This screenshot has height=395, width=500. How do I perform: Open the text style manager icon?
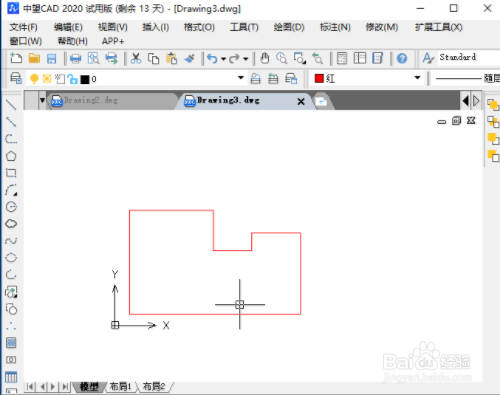pyautogui.click(x=428, y=58)
